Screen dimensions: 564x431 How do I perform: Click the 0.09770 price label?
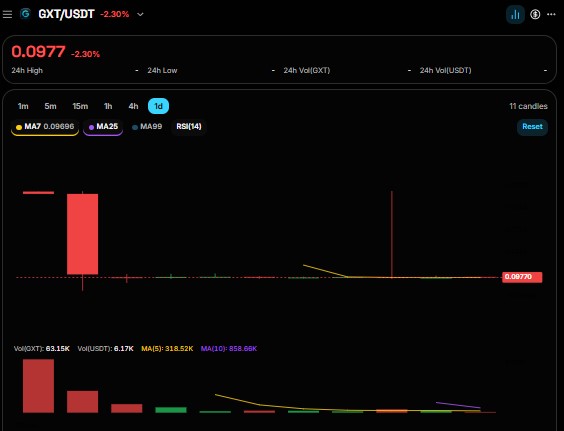tap(522, 277)
